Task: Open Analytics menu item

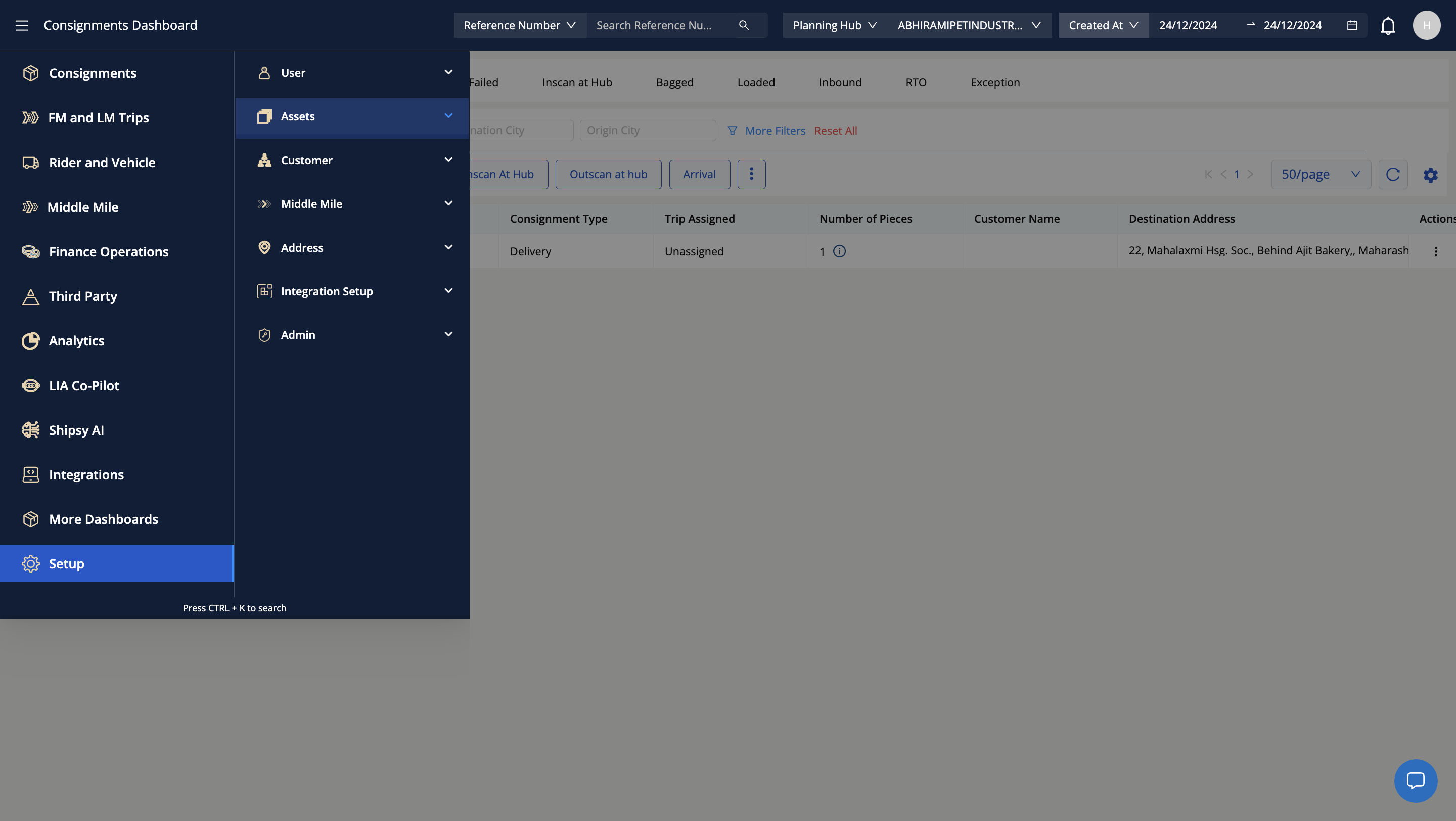Action: [117, 341]
